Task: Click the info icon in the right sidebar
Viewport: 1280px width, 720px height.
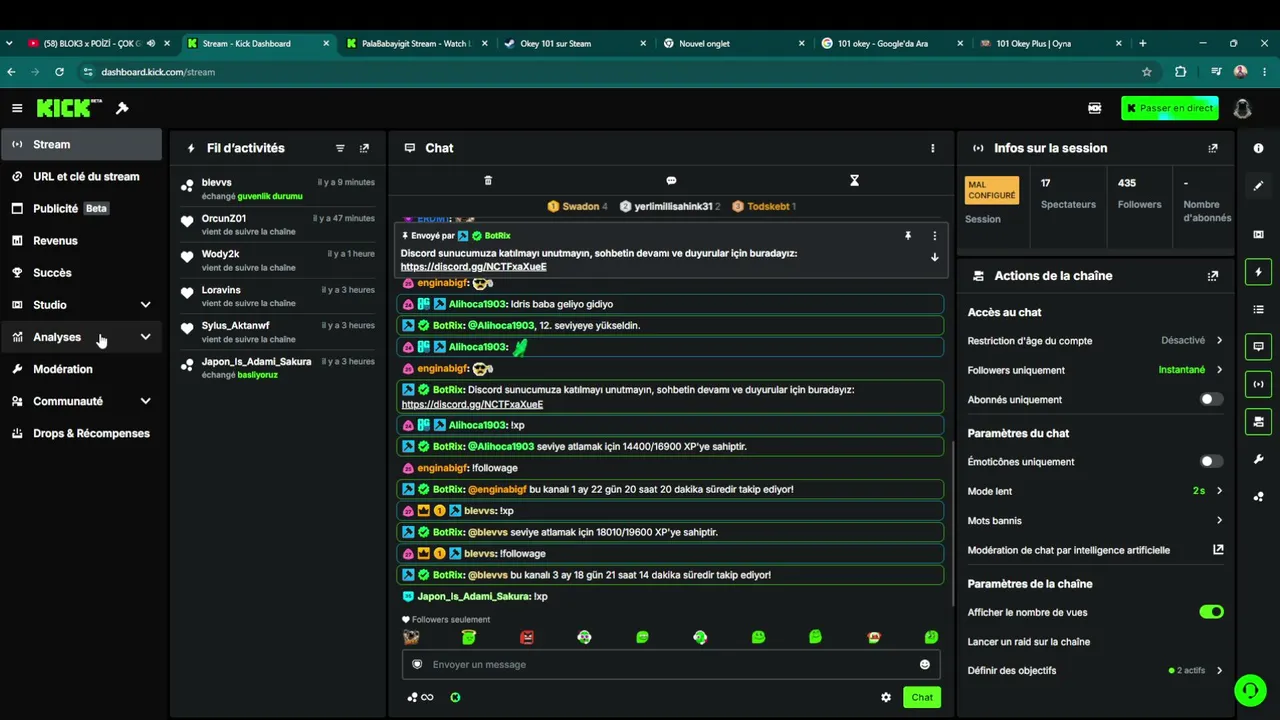Action: [1258, 148]
